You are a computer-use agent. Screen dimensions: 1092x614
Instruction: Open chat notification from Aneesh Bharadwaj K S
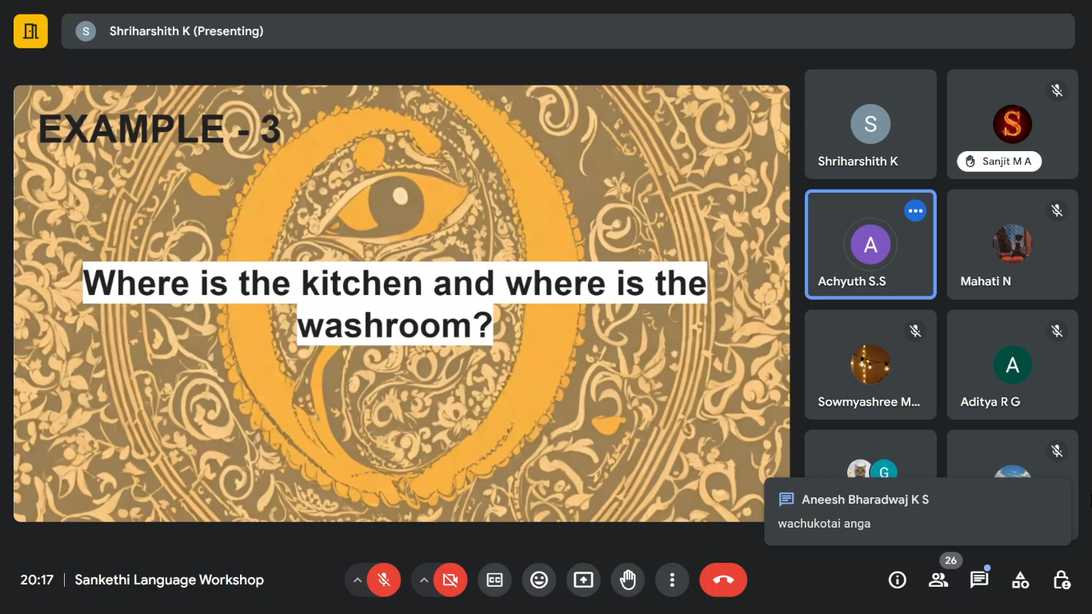tap(917, 511)
